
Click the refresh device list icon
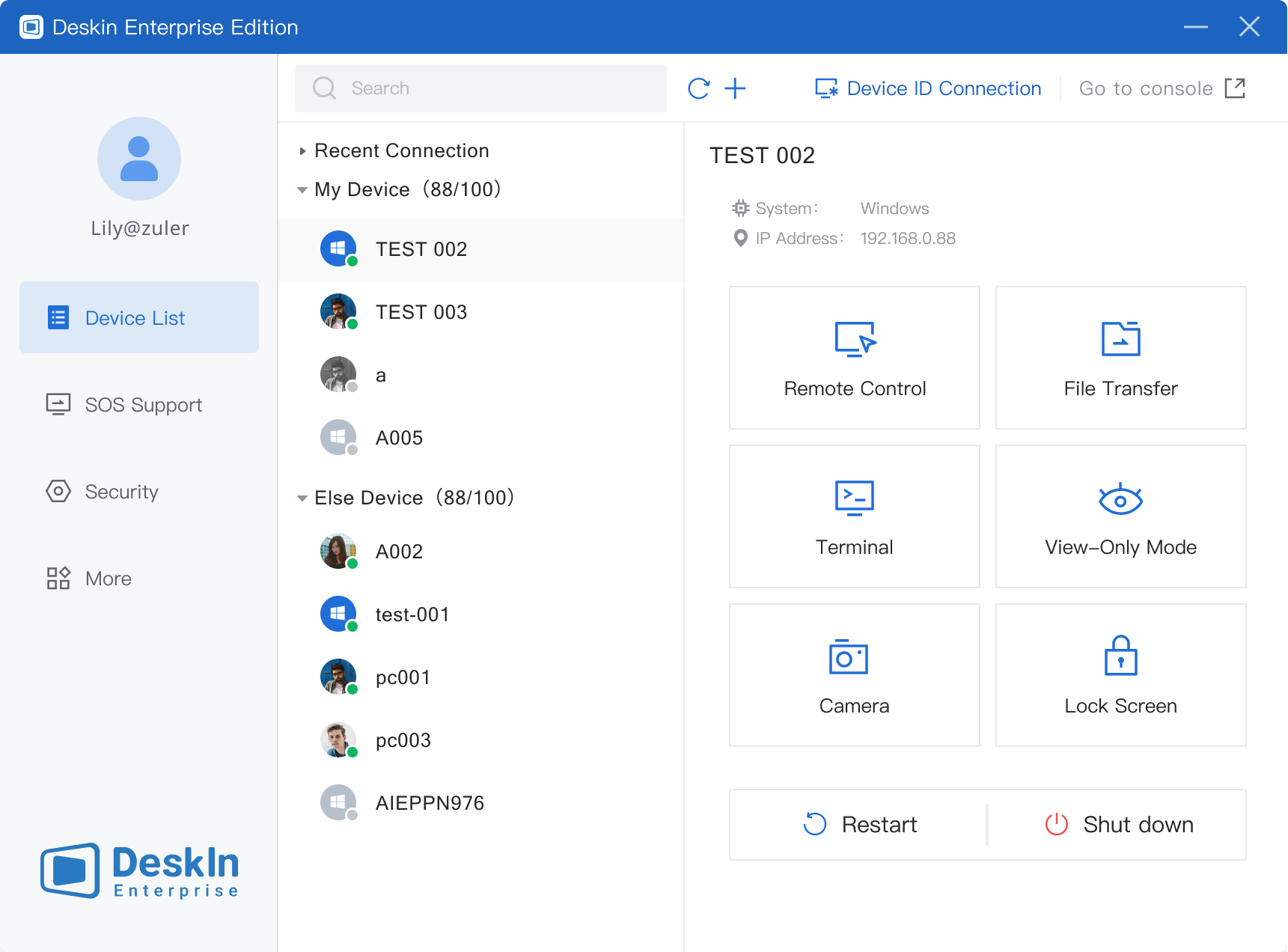pyautogui.click(x=699, y=88)
